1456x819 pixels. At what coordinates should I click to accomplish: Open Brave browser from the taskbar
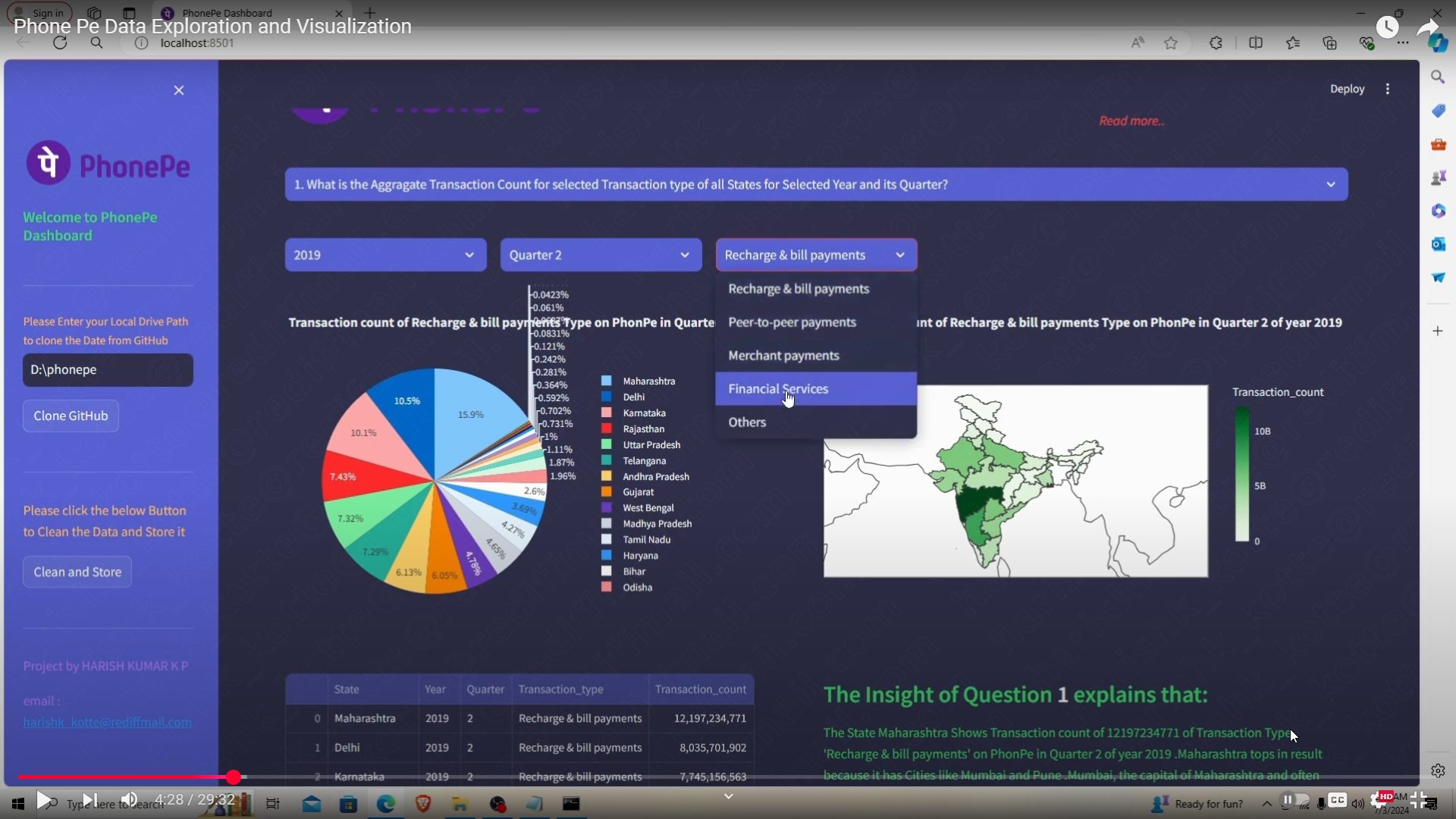pyautogui.click(x=422, y=804)
